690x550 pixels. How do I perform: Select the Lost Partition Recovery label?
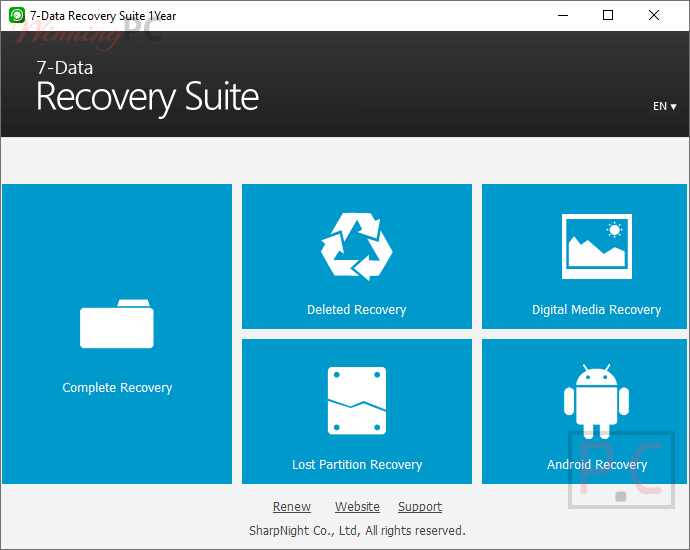pyautogui.click(x=357, y=465)
